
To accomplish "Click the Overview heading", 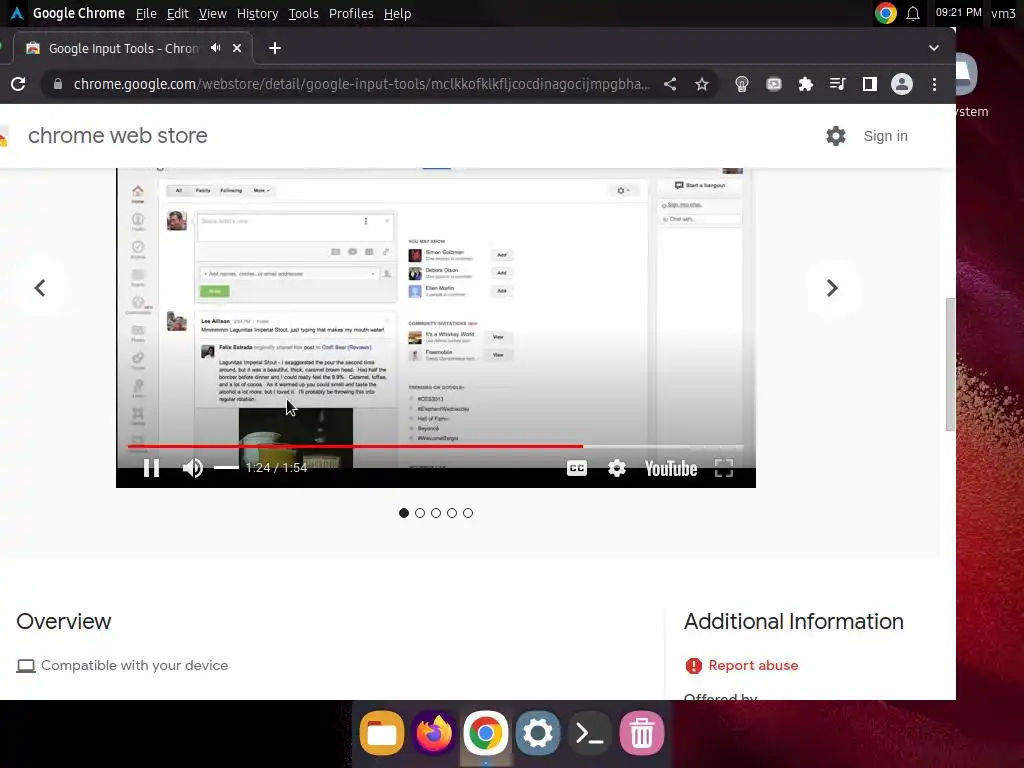I will [64, 622].
